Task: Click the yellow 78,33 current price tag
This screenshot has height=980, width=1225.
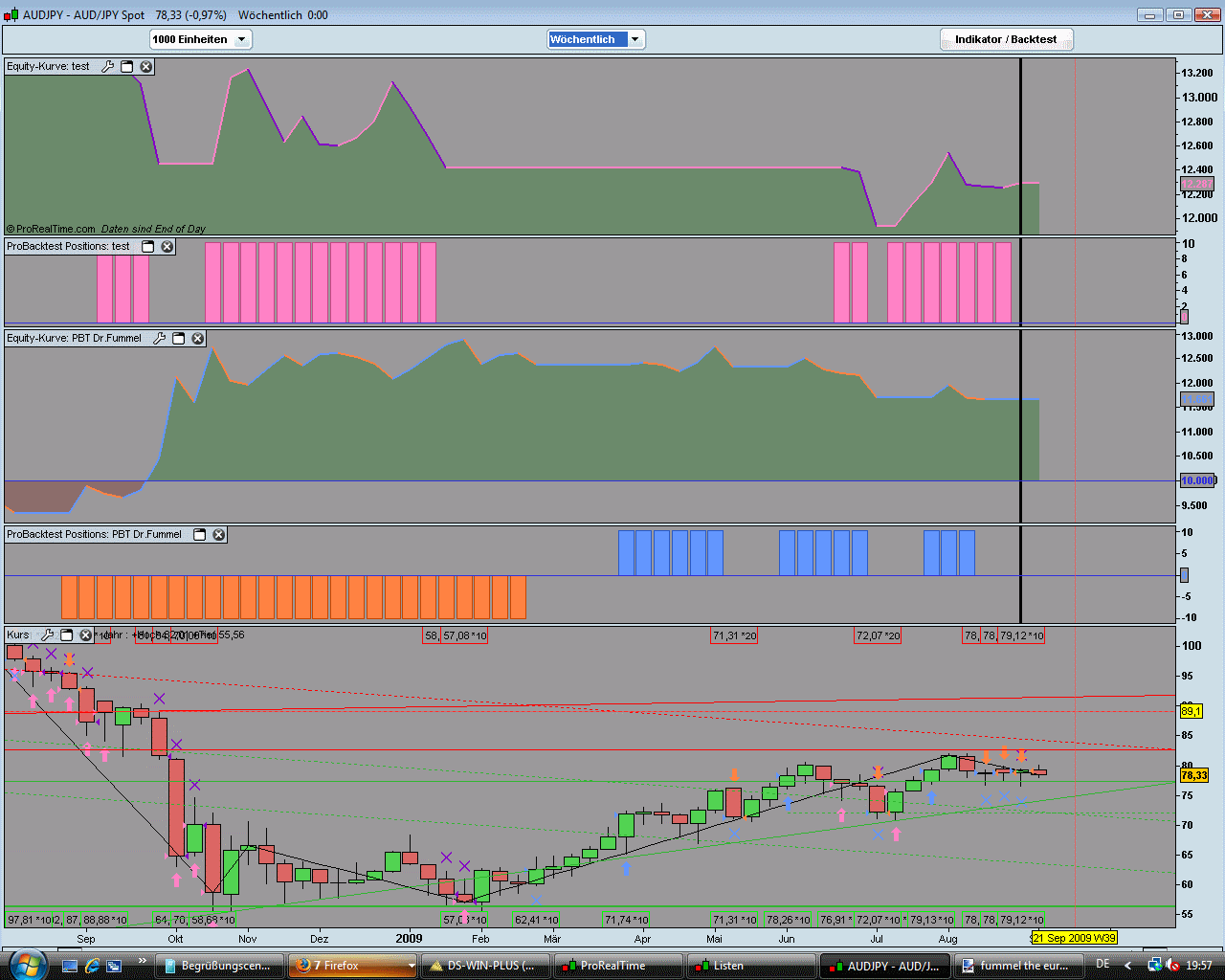Action: tap(1193, 775)
